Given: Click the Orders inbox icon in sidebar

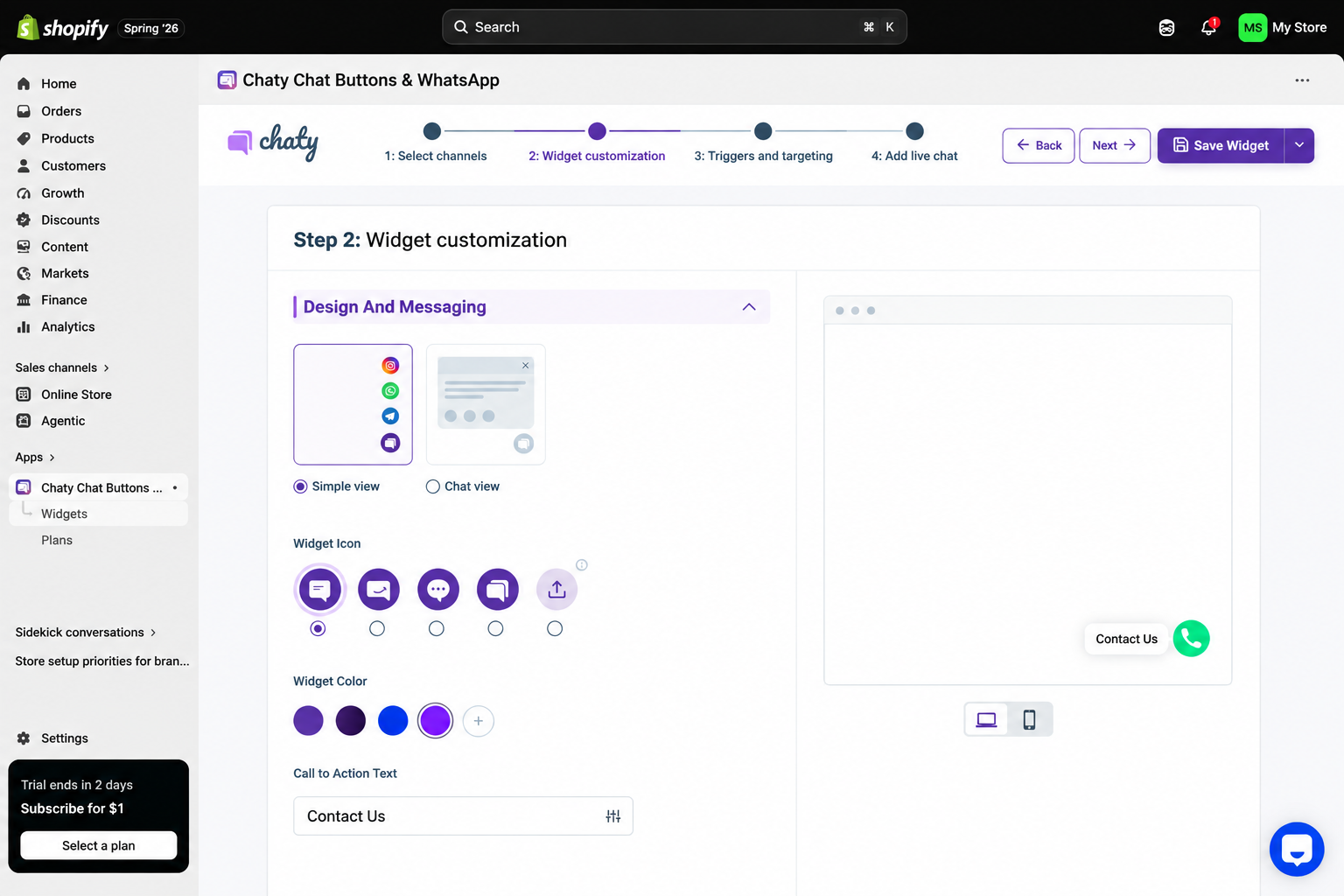Looking at the screenshot, I should tap(24, 111).
